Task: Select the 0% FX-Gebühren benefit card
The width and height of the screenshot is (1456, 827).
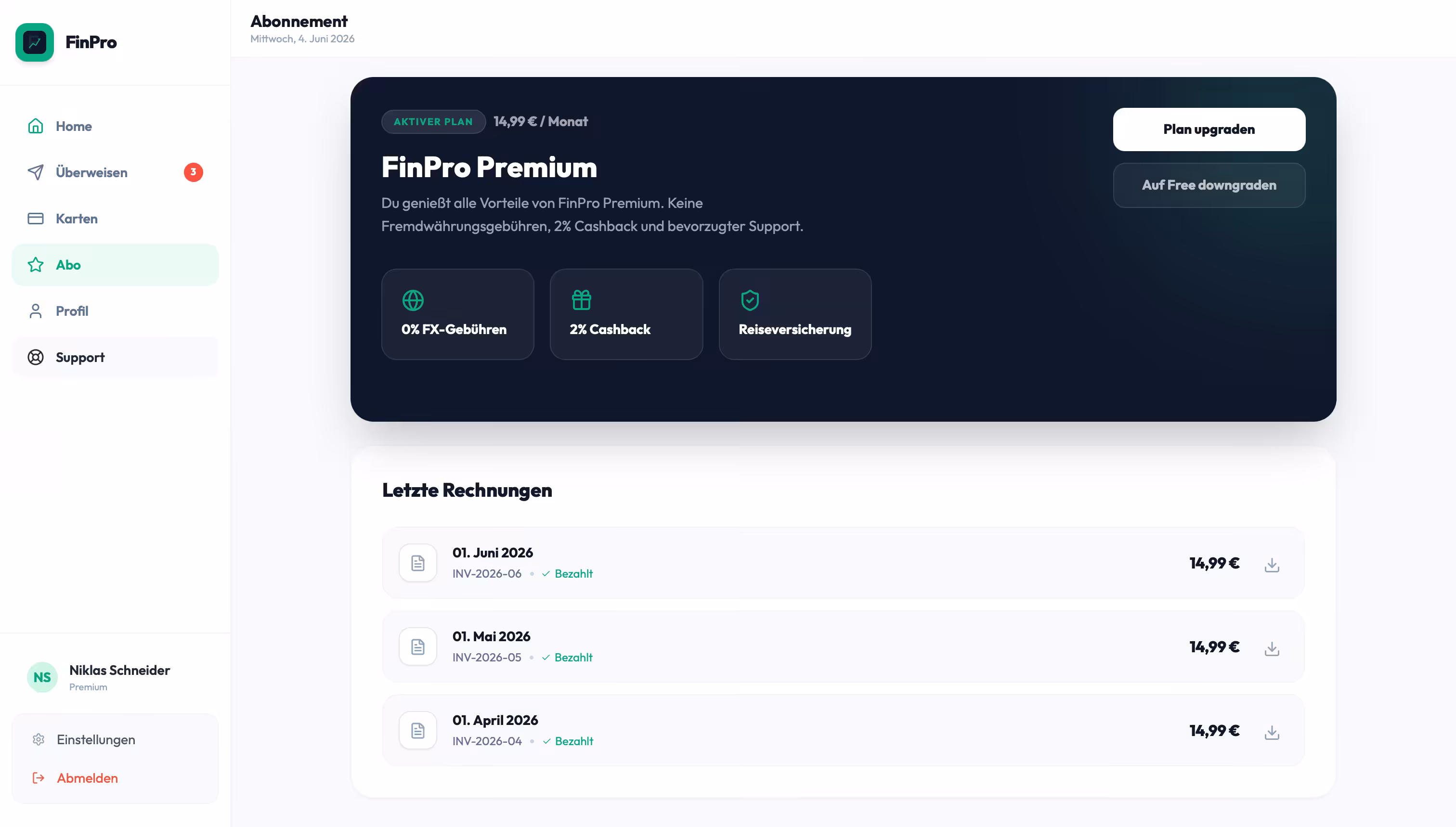Action: coord(457,314)
